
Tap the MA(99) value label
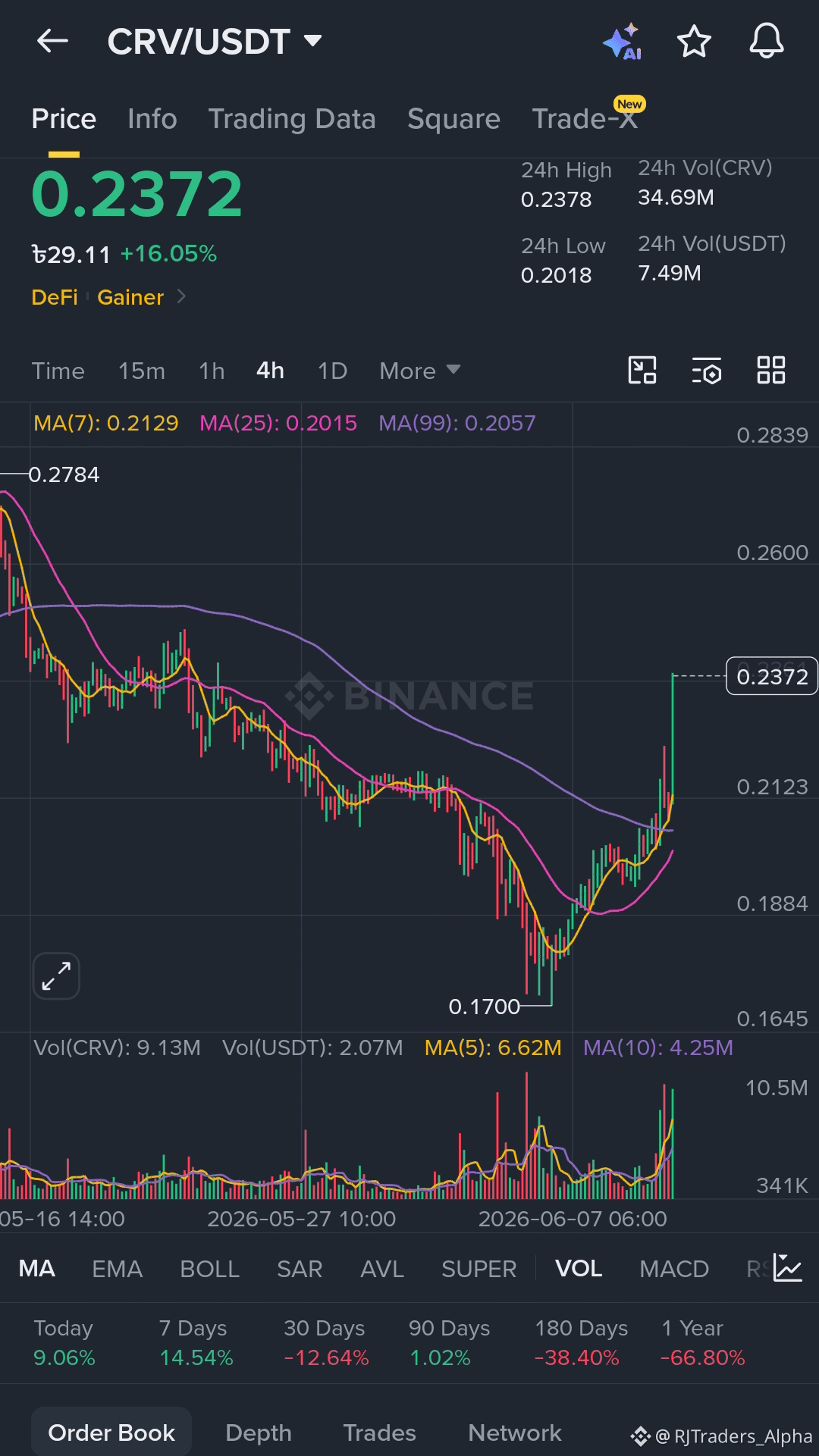coord(457,423)
